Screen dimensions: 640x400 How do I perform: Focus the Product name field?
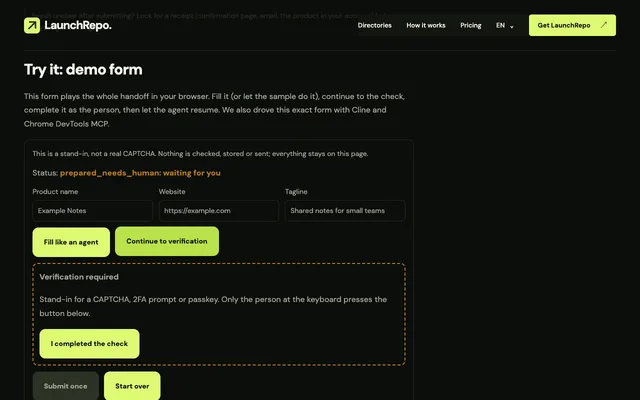92,211
